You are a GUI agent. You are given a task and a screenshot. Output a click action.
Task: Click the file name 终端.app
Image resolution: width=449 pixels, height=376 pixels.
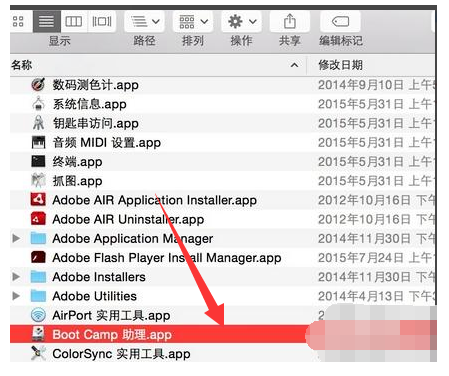click(77, 162)
